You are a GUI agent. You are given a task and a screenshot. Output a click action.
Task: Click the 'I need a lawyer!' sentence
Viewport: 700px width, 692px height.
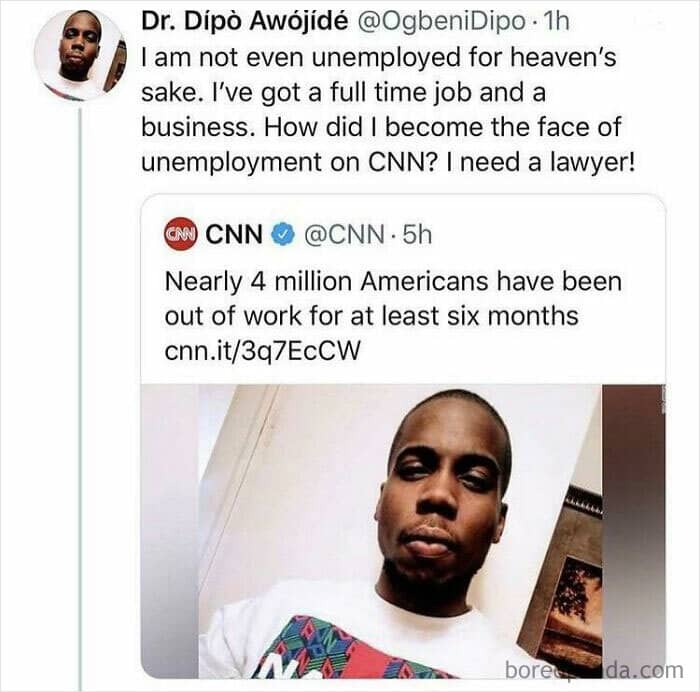pyautogui.click(x=547, y=162)
